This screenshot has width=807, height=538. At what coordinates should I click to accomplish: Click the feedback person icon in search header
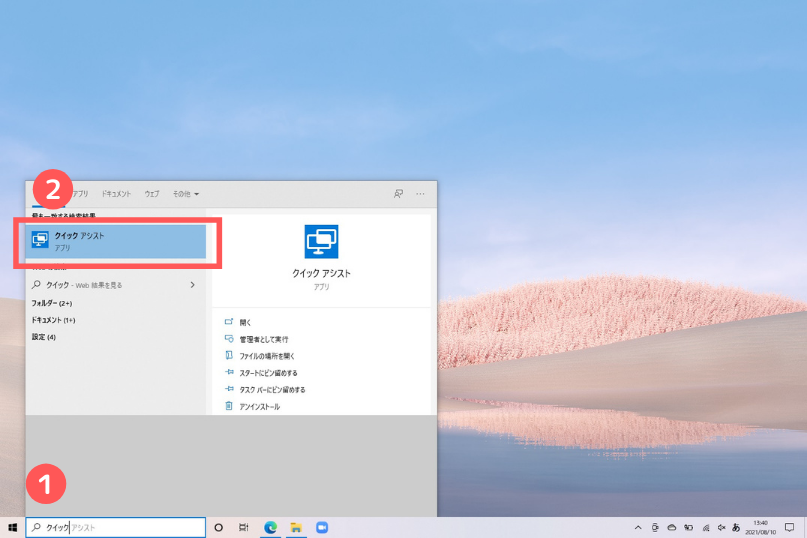398,194
